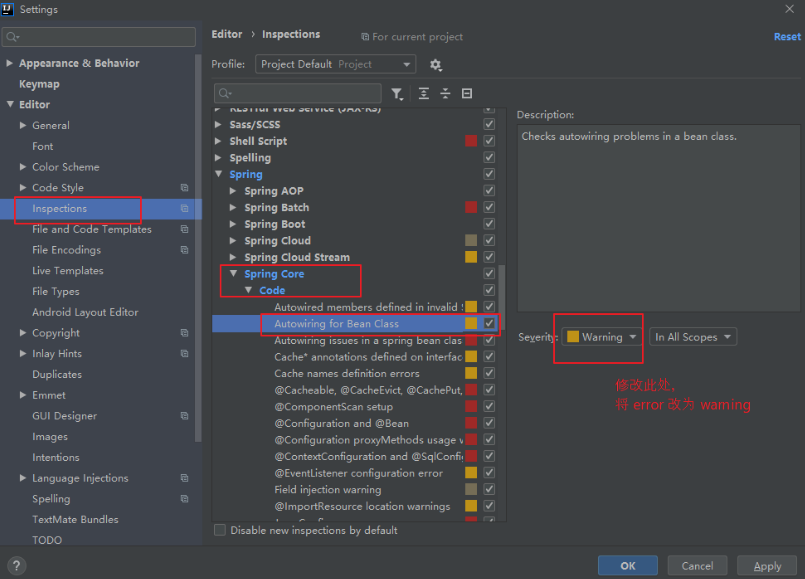Open the profile gear settings icon
Screen dimensions: 805x579
(435, 65)
